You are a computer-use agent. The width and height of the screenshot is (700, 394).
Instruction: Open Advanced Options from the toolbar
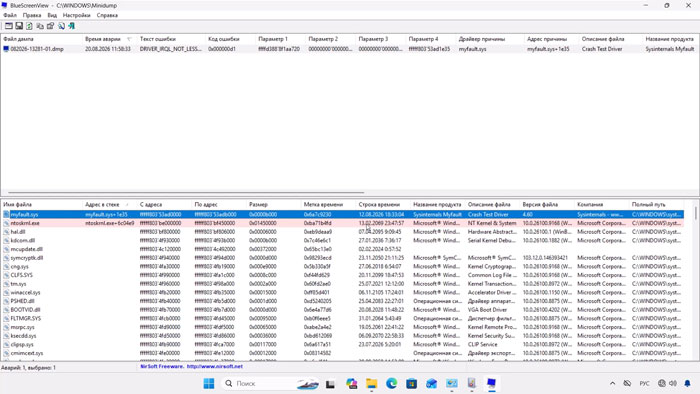[8, 26]
